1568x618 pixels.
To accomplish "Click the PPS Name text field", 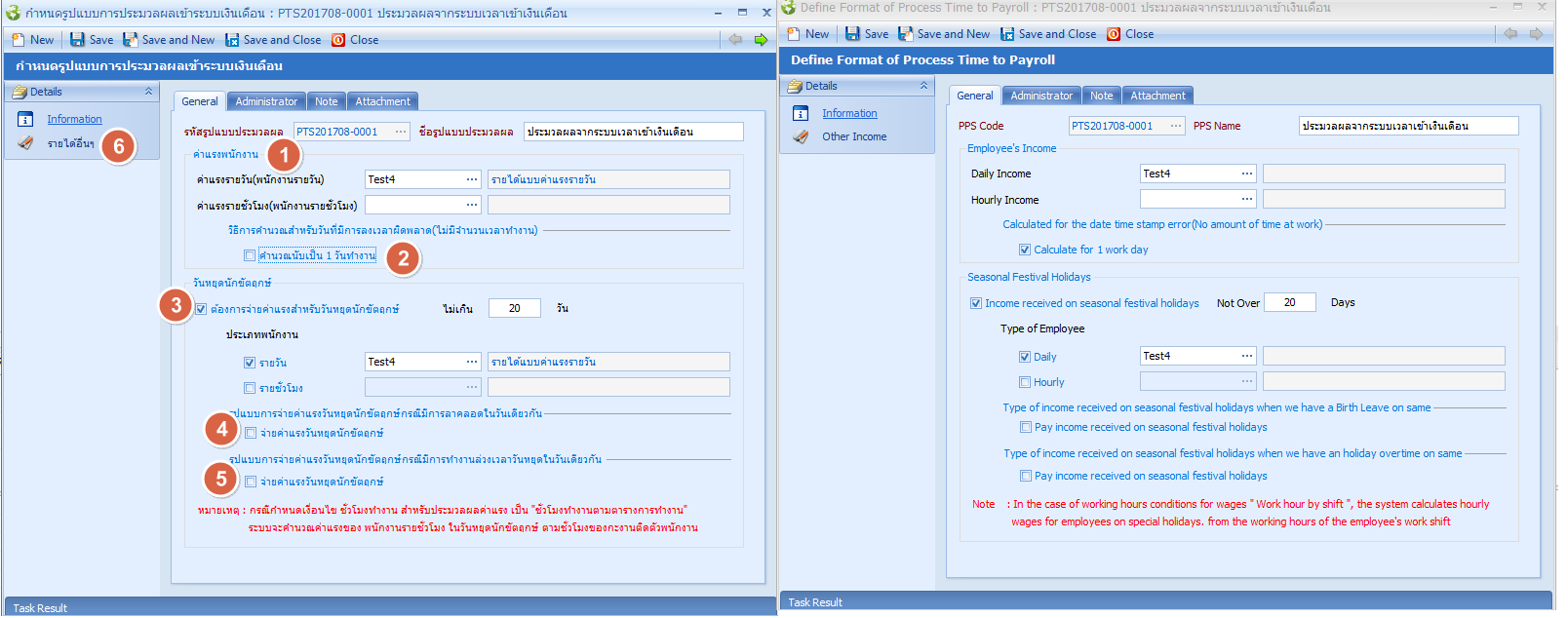I will [x=1407, y=127].
